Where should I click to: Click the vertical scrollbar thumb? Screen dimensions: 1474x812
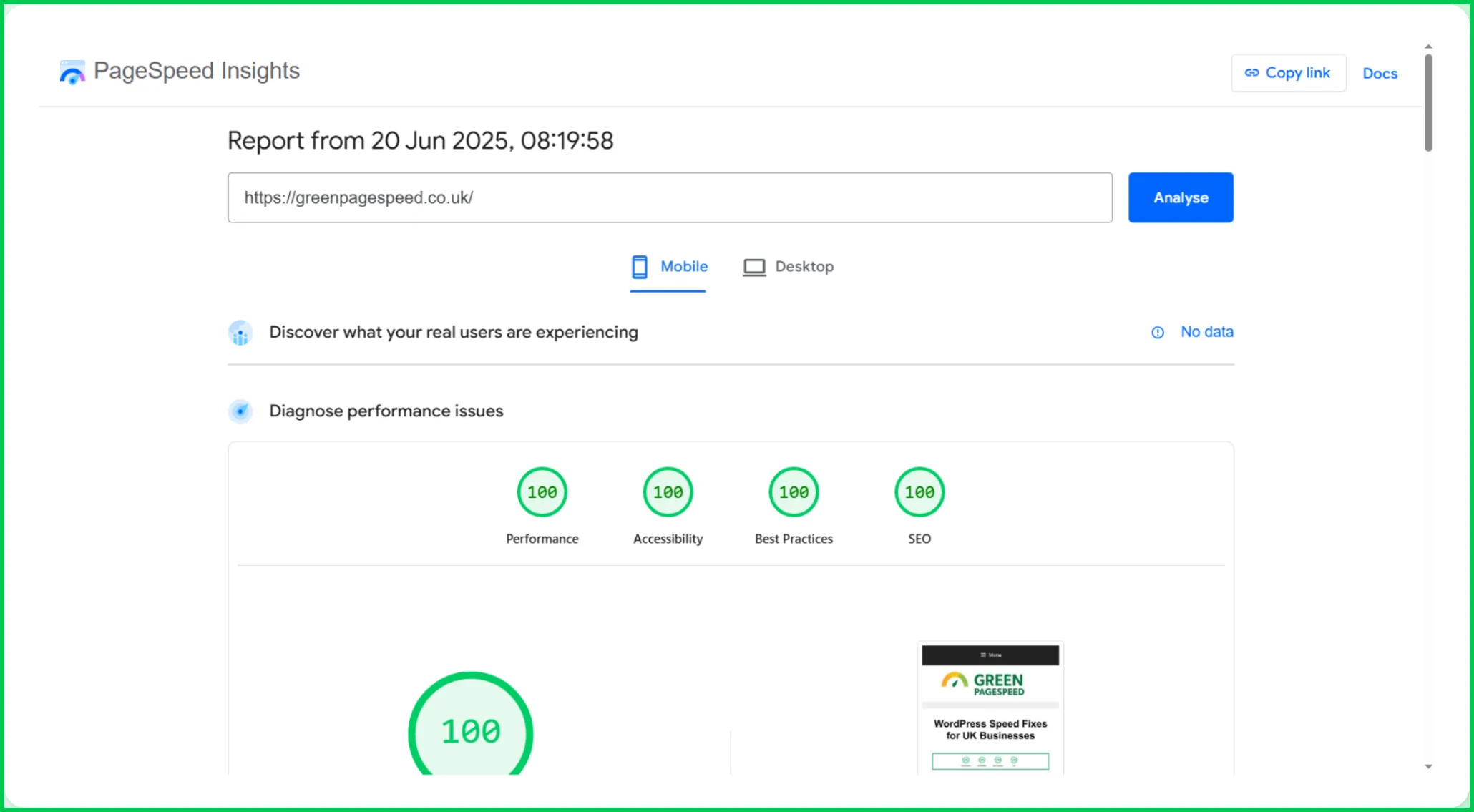[1428, 102]
